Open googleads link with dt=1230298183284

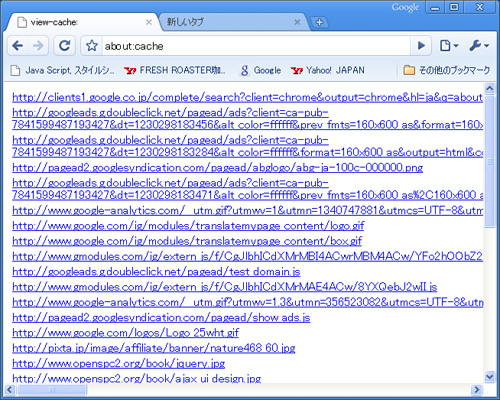[x=247, y=146]
